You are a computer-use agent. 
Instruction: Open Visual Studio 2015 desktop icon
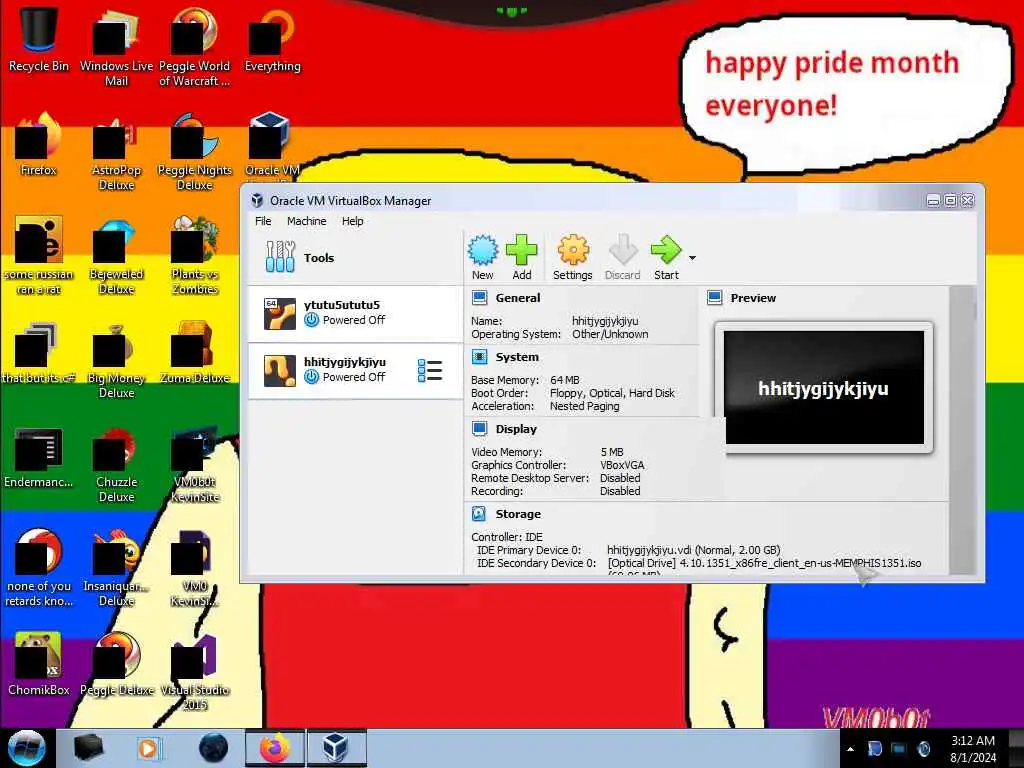click(x=195, y=673)
